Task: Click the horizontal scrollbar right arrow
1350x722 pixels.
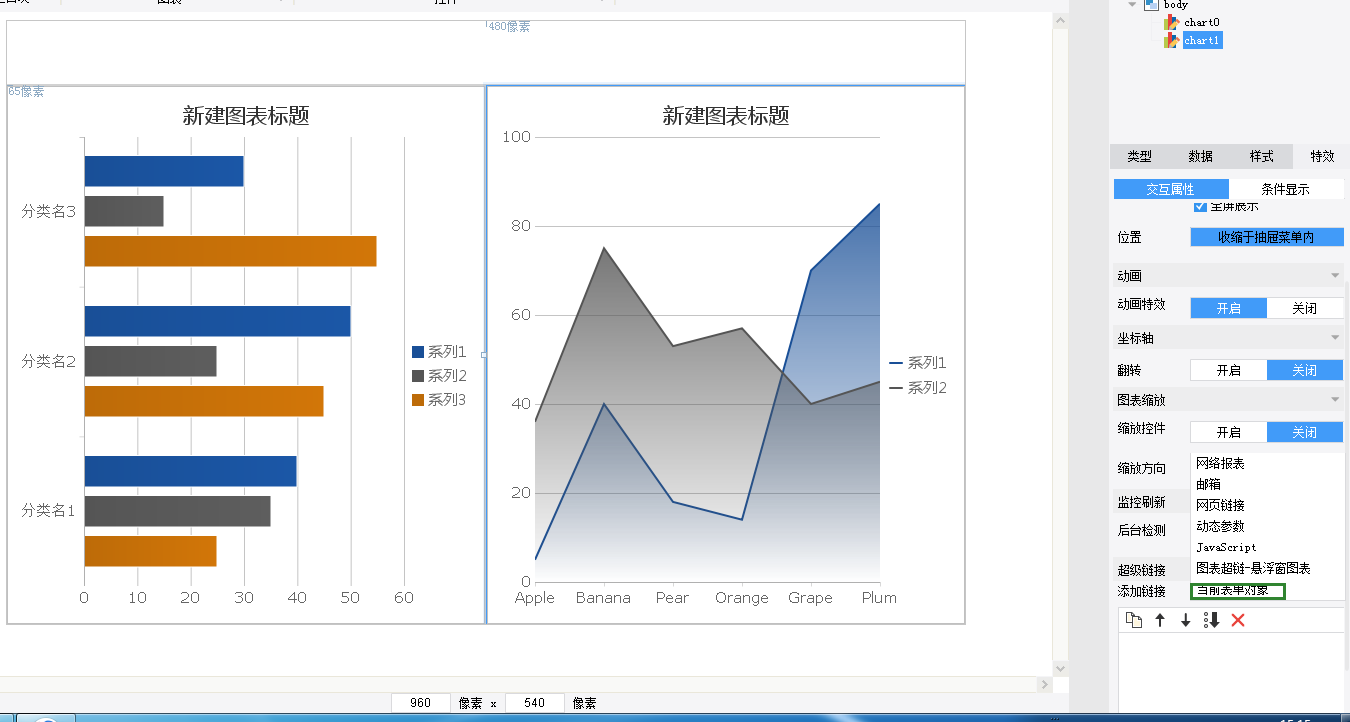Action: (1044, 685)
